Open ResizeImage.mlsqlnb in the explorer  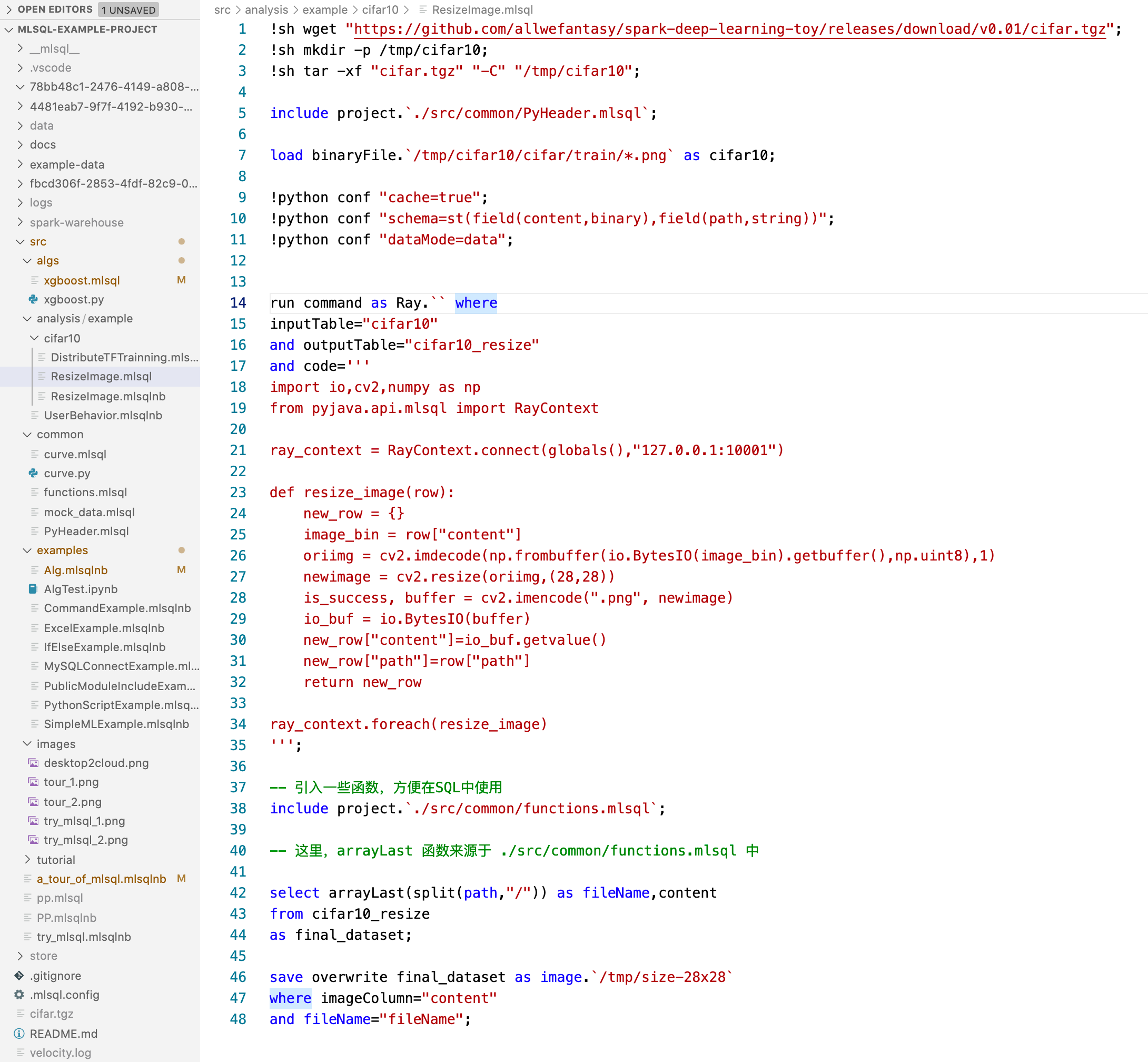[107, 396]
